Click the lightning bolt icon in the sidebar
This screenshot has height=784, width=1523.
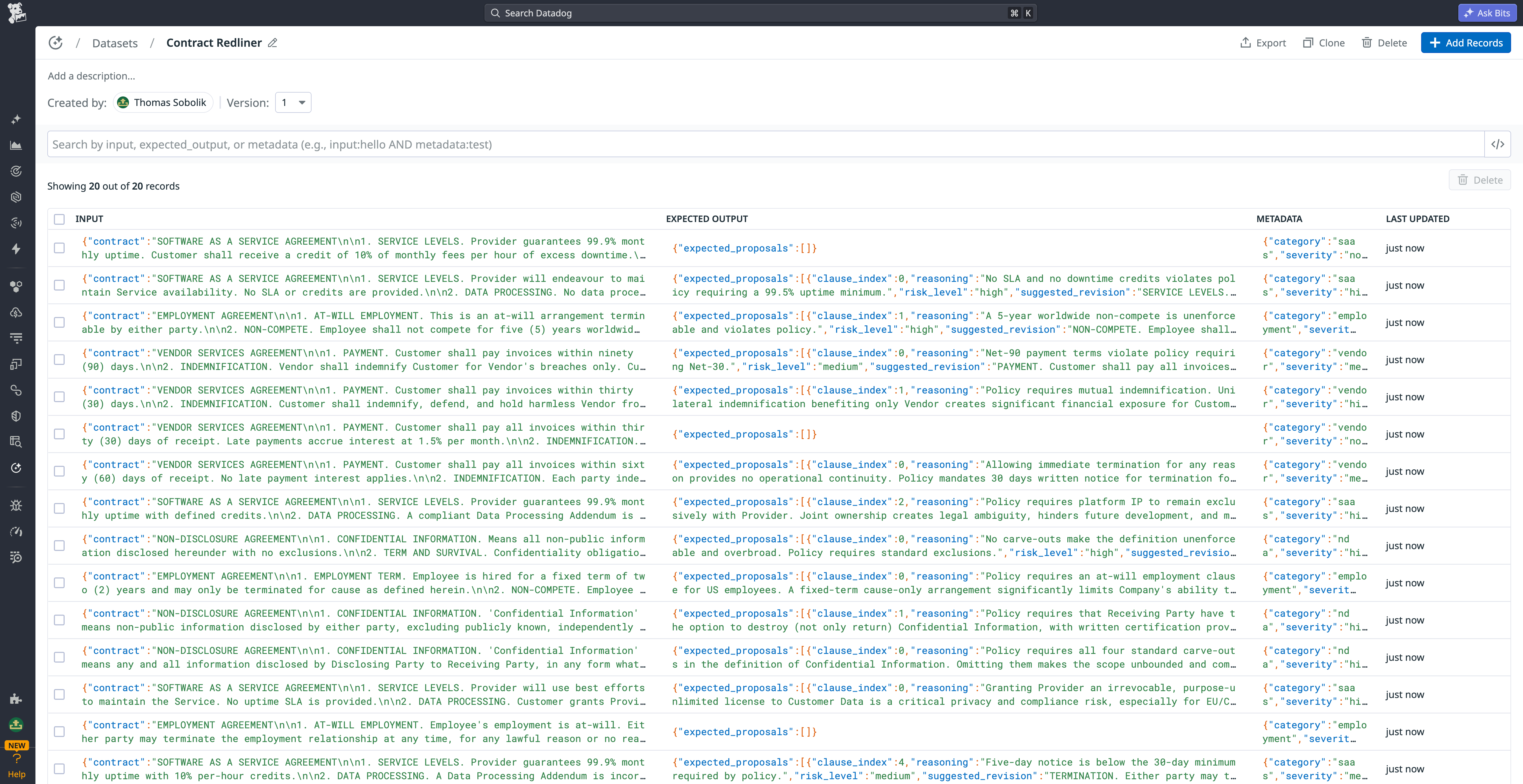[16, 249]
